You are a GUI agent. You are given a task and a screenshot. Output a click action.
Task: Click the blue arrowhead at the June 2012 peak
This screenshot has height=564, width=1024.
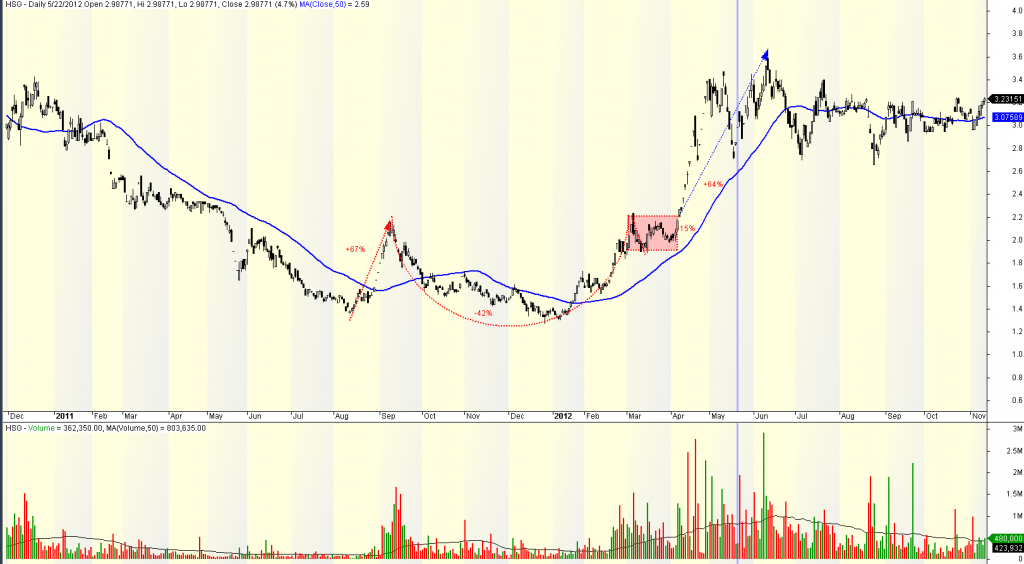[x=765, y=56]
